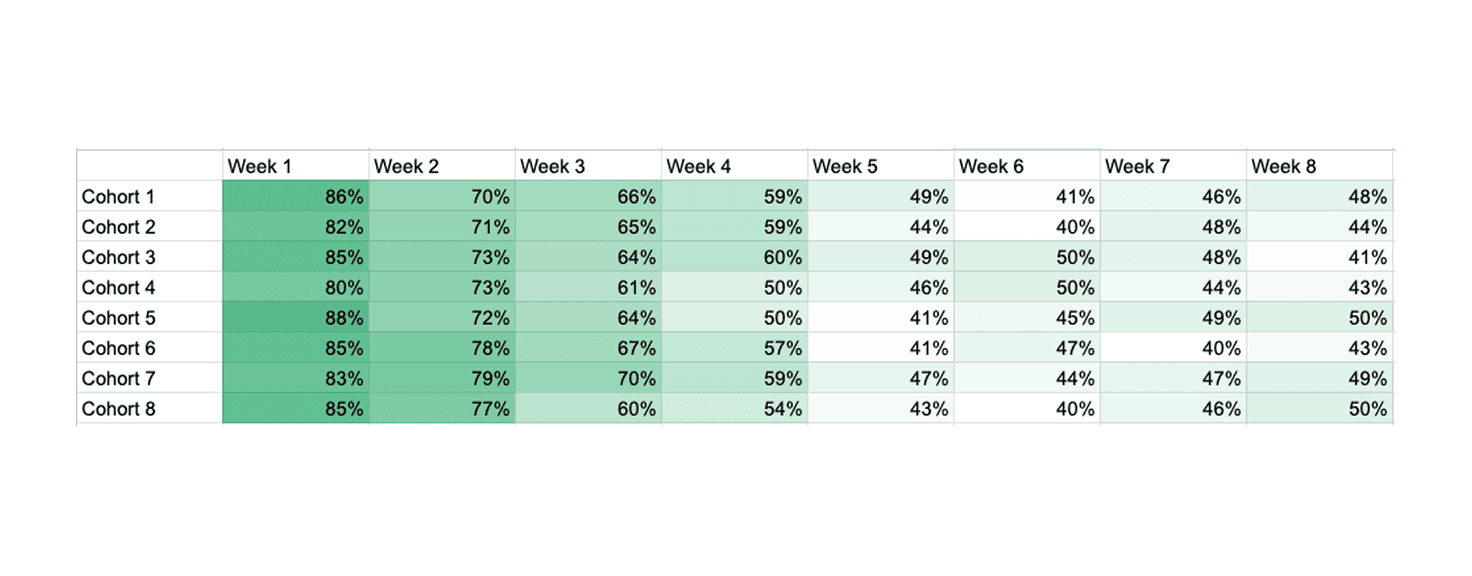The height and width of the screenshot is (576, 1472).
Task: Select Cohort 6 Week 6 cell showing 47%
Action: pyautogui.click(x=1027, y=348)
